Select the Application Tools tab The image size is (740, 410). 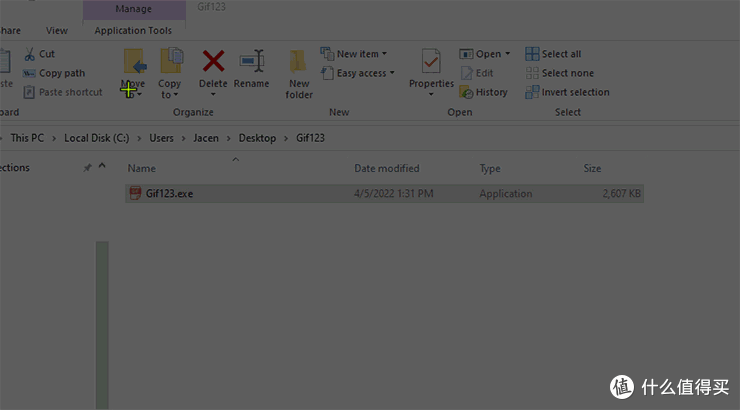click(133, 31)
